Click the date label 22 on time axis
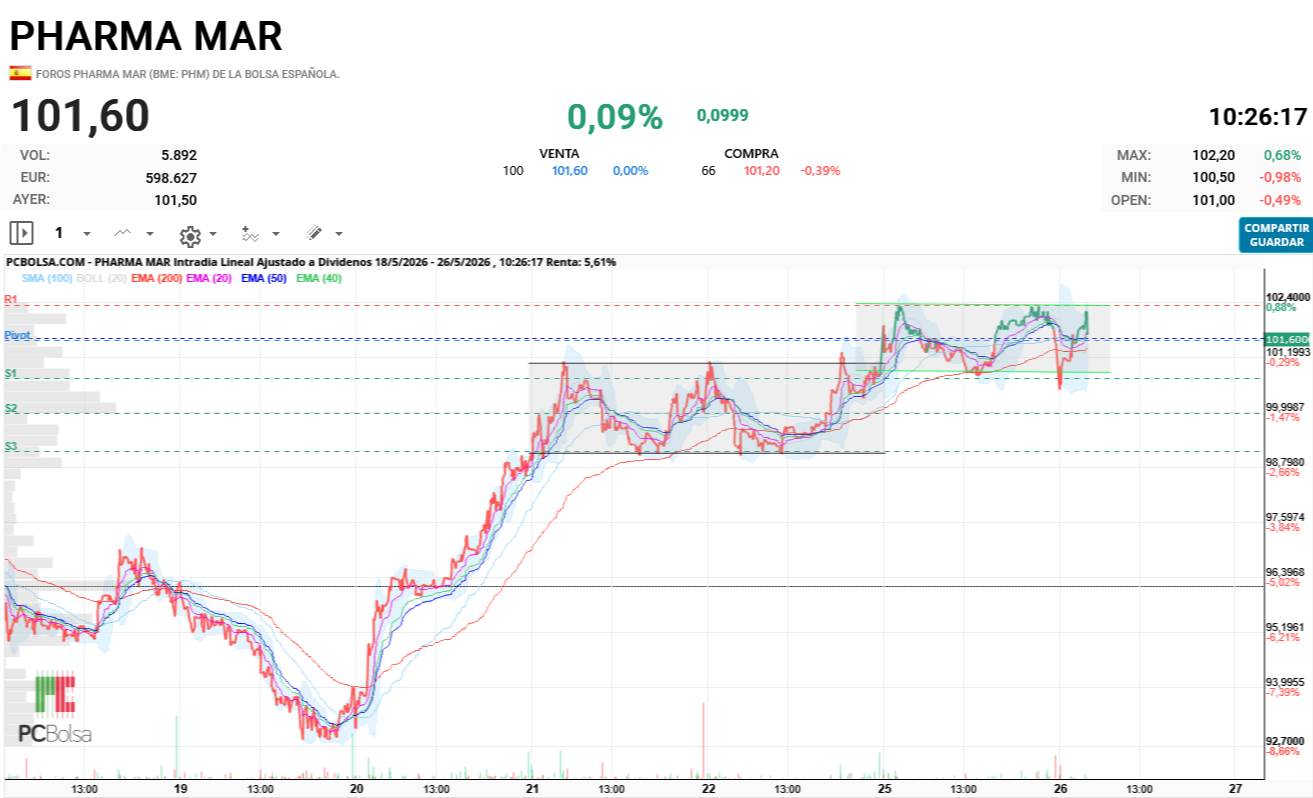The image size is (1313, 798). point(709,788)
